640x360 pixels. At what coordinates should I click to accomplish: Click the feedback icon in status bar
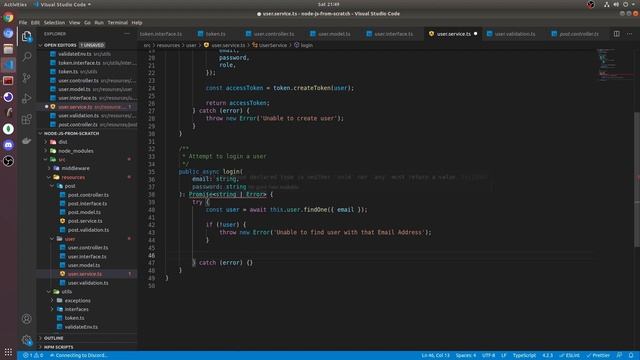tap(620, 356)
